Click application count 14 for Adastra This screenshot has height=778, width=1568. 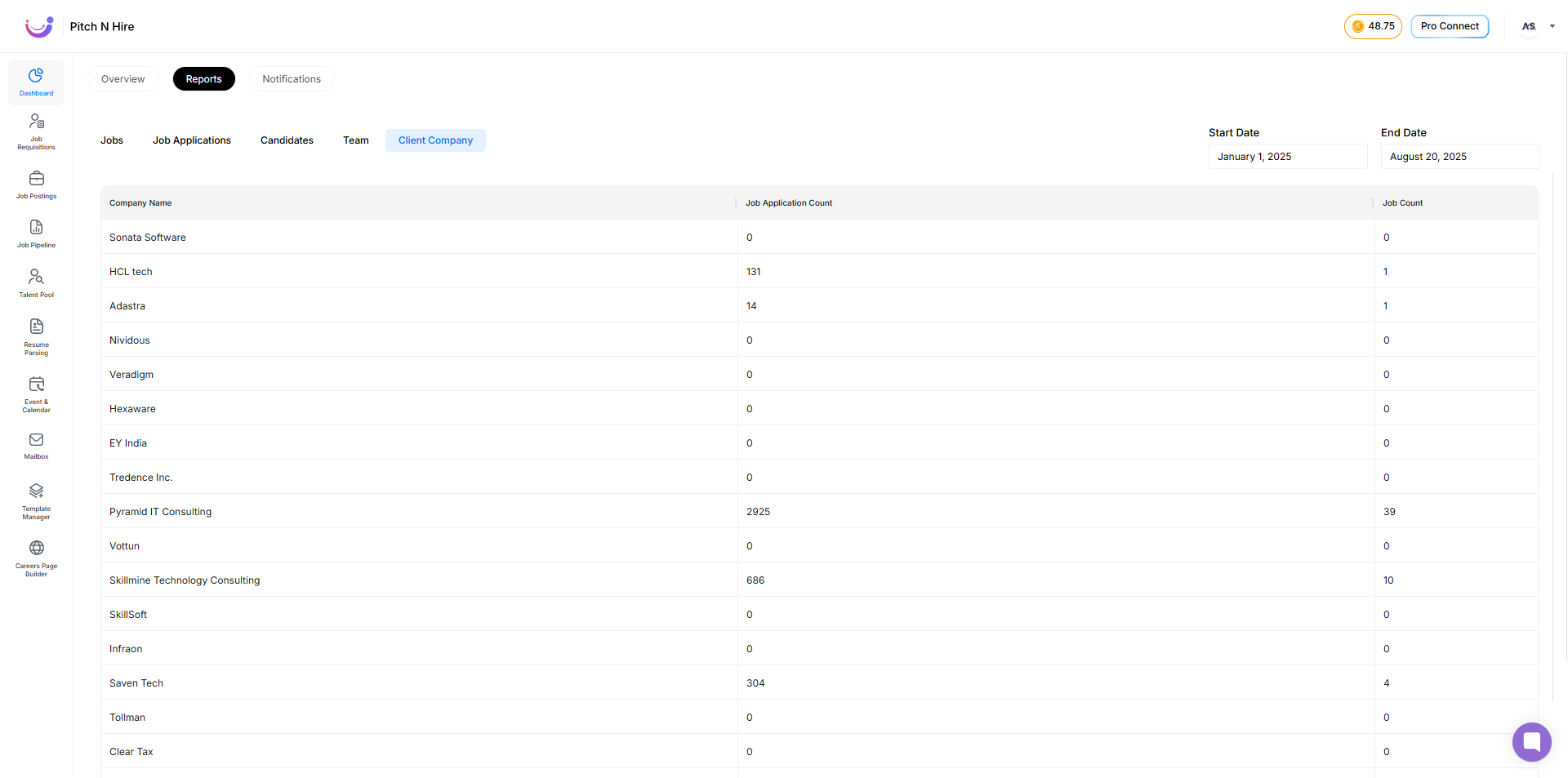(751, 306)
